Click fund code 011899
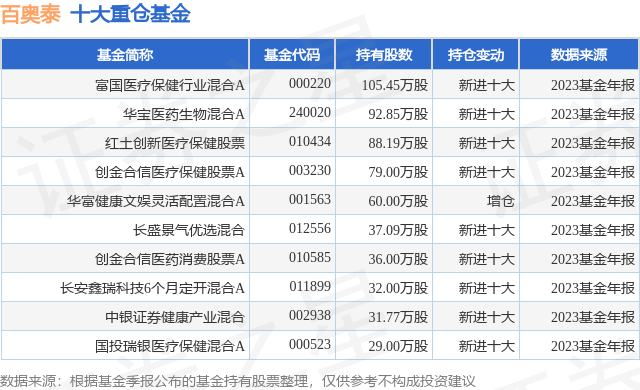The height and width of the screenshot is (390, 640). pos(310,286)
